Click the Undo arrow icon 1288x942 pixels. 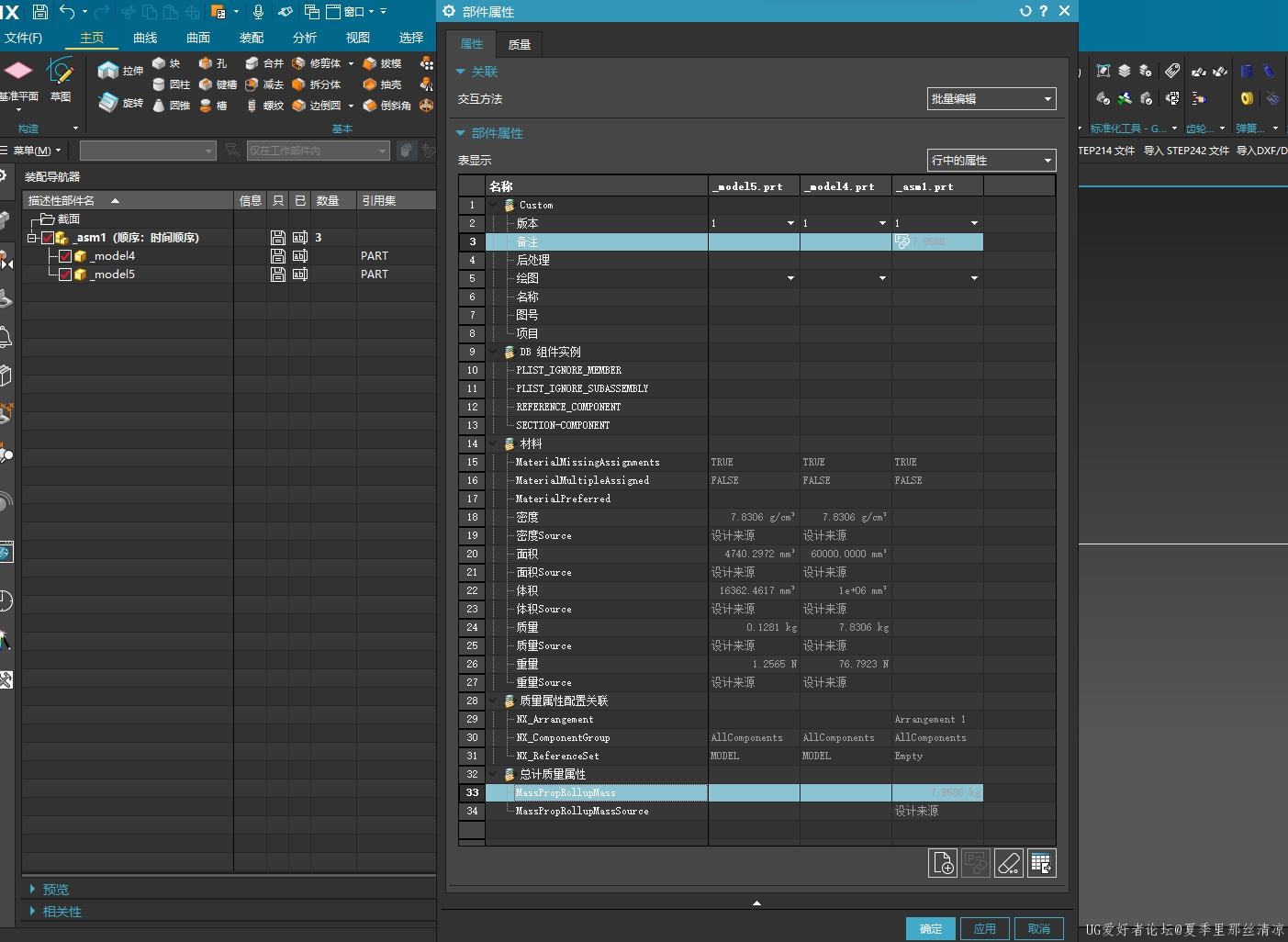(67, 12)
